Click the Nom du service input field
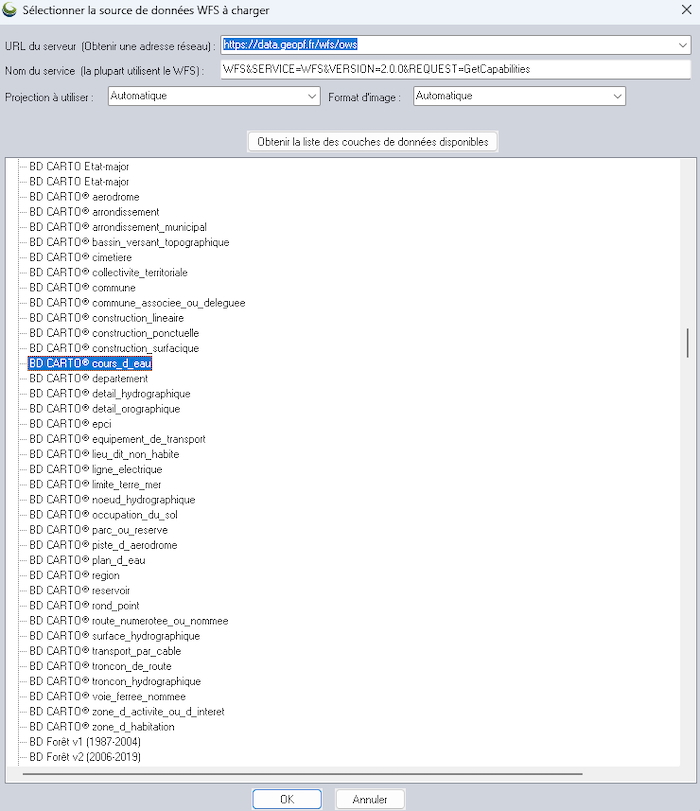The width and height of the screenshot is (700, 811). click(x=455, y=70)
